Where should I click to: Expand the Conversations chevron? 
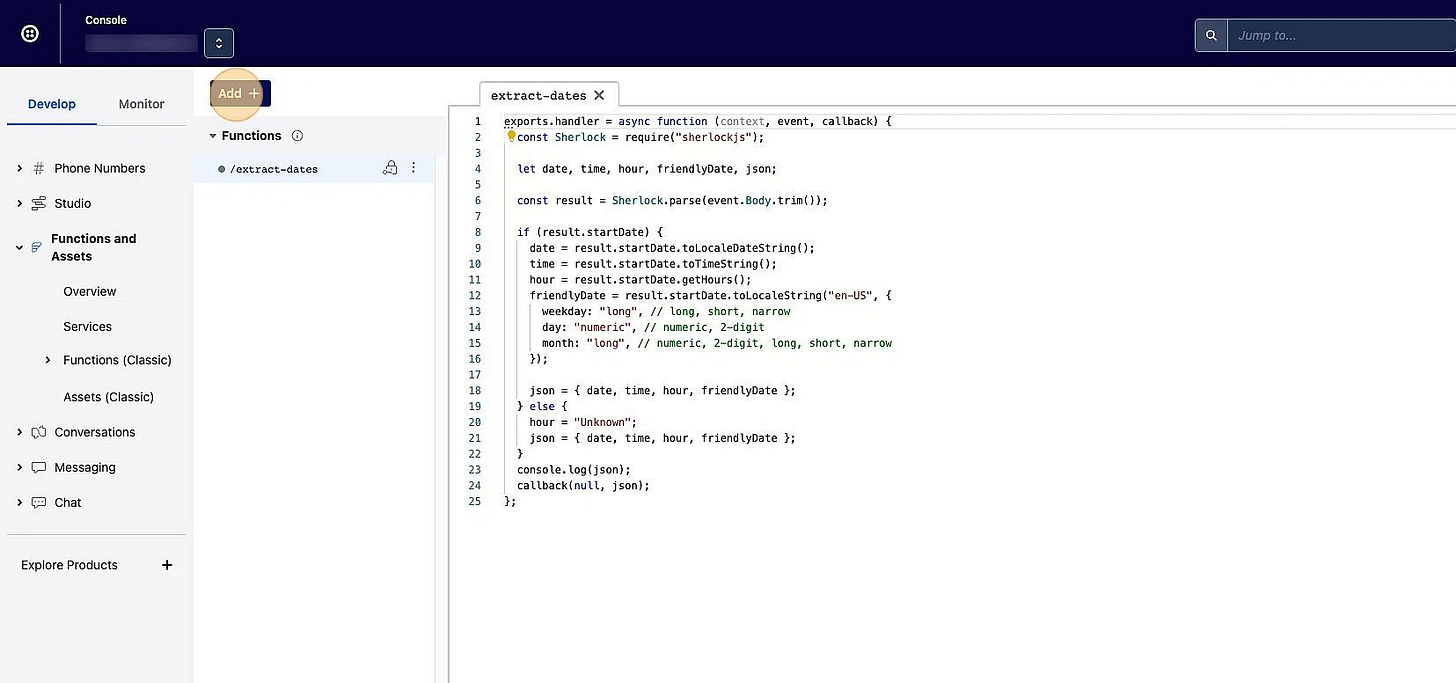click(x=20, y=432)
